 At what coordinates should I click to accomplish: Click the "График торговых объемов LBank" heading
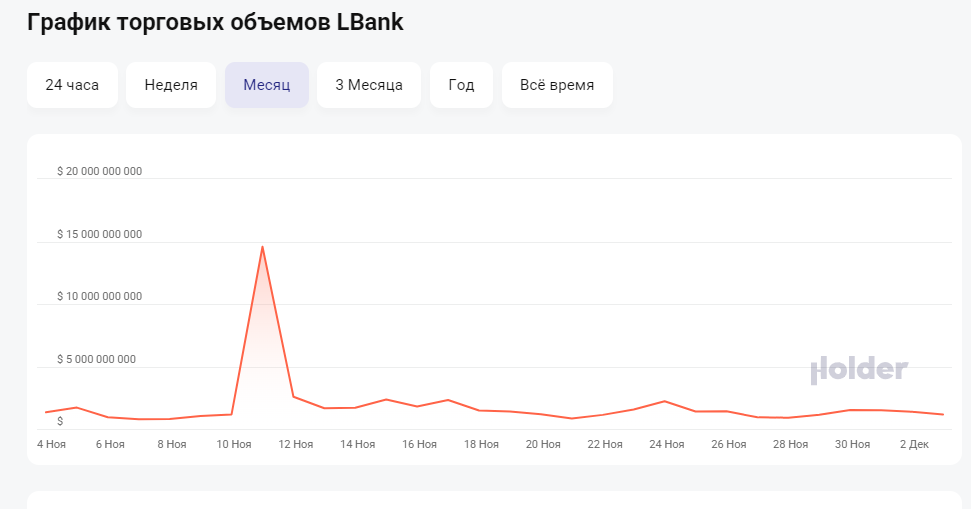[215, 22]
